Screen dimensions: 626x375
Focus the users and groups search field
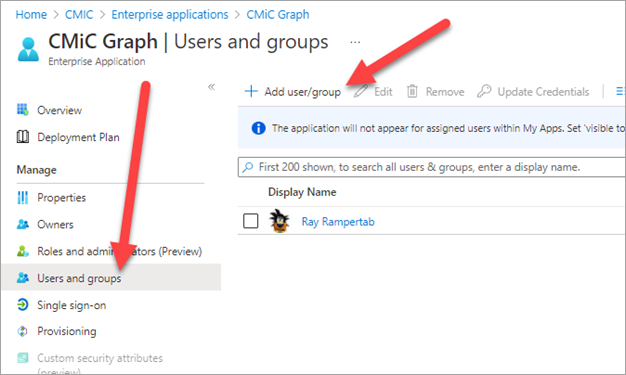tap(432, 167)
